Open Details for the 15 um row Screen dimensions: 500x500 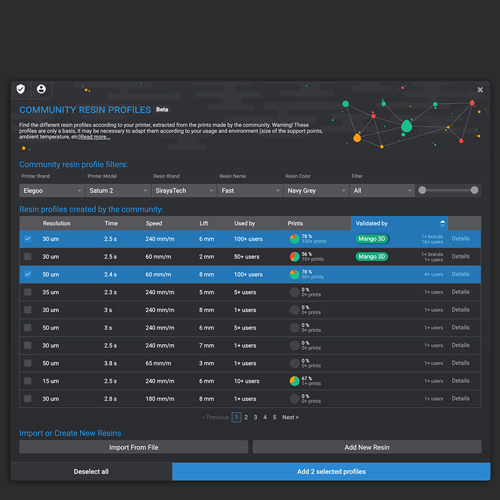460,381
